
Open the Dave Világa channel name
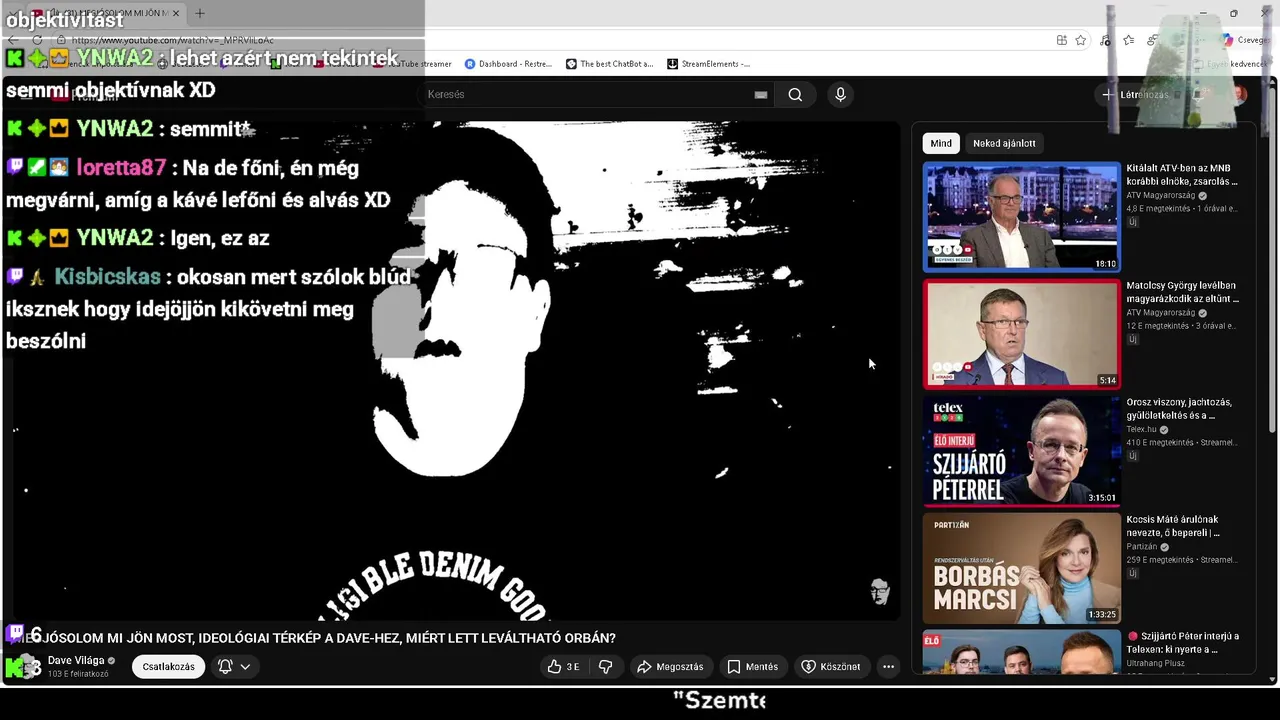point(76,661)
